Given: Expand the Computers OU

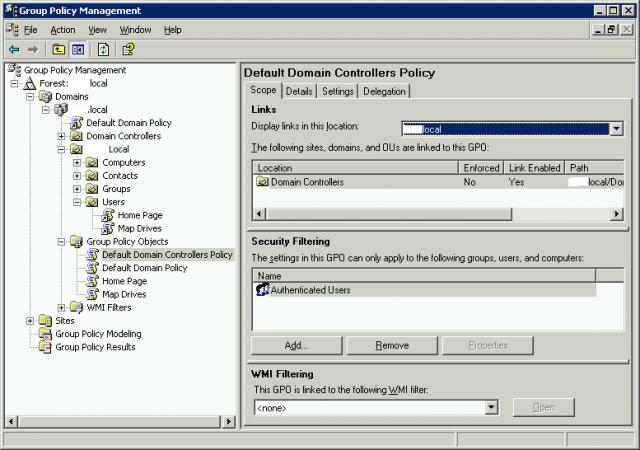Looking at the screenshot, I should tap(77, 163).
